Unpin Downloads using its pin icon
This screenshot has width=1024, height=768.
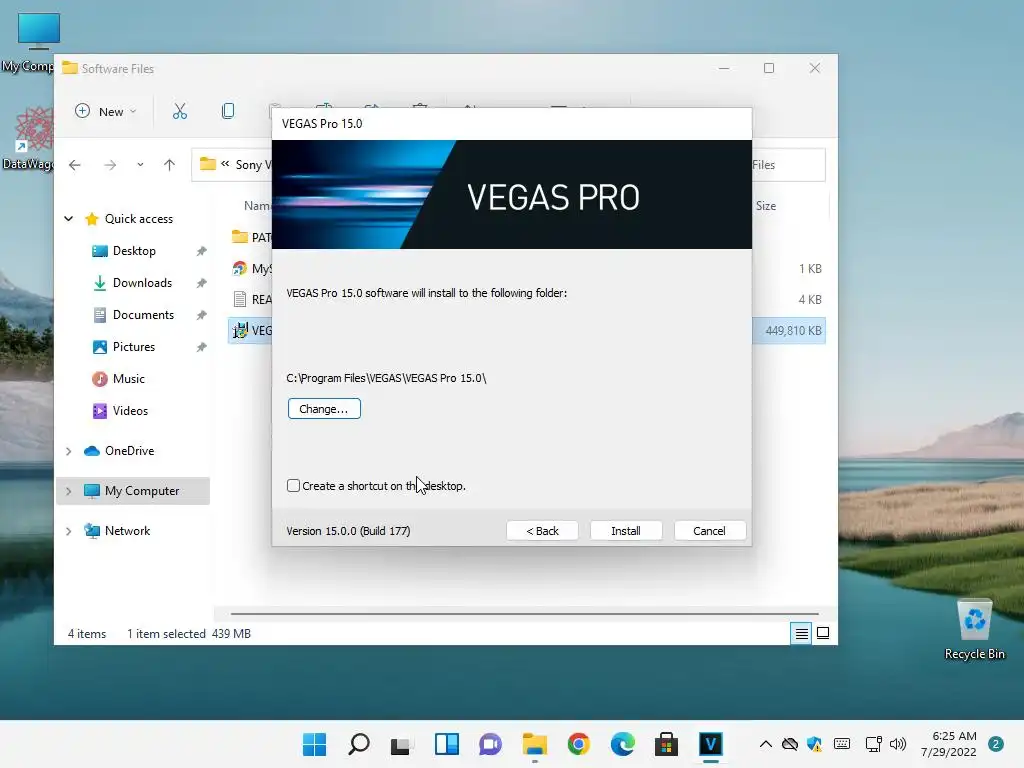pos(202,283)
